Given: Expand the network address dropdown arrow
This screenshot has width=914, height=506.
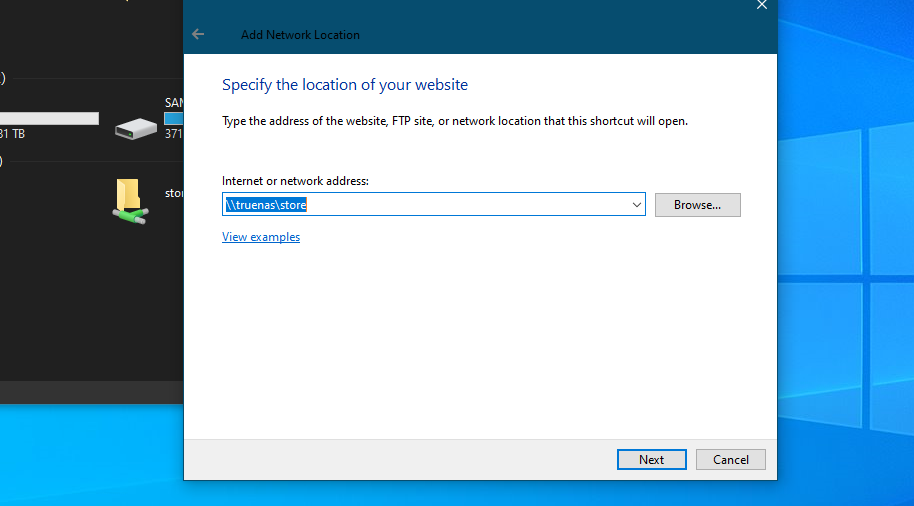Looking at the screenshot, I should click(637, 205).
